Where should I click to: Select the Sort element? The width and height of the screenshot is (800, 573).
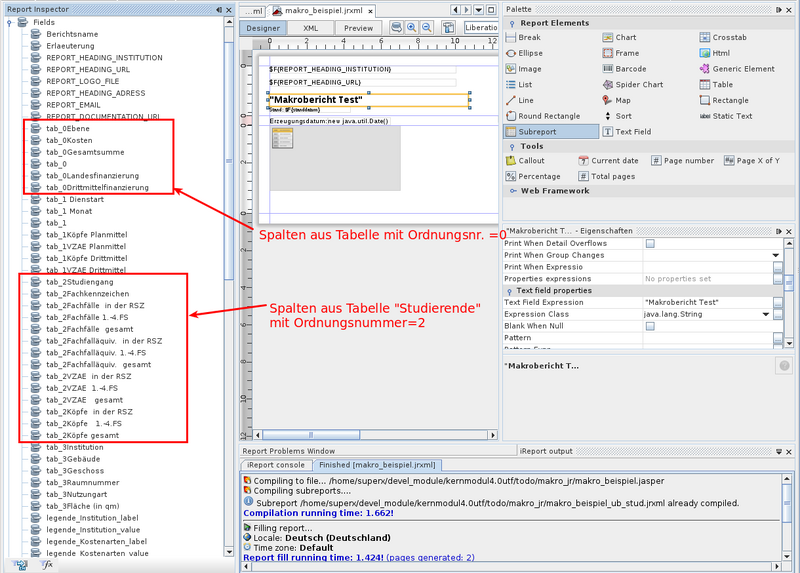(617, 116)
